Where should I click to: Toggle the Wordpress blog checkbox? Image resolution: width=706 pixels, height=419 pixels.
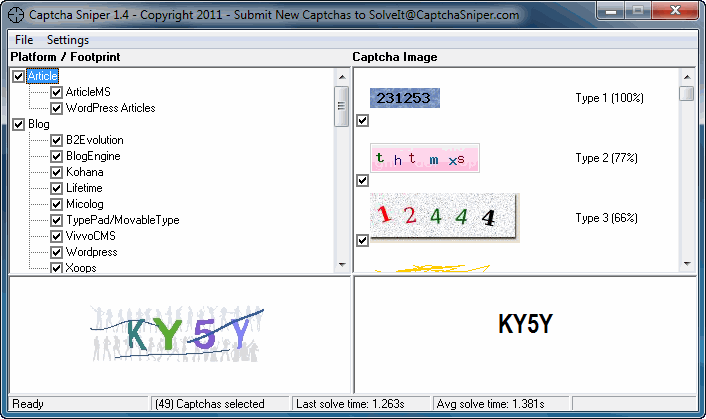pos(56,252)
